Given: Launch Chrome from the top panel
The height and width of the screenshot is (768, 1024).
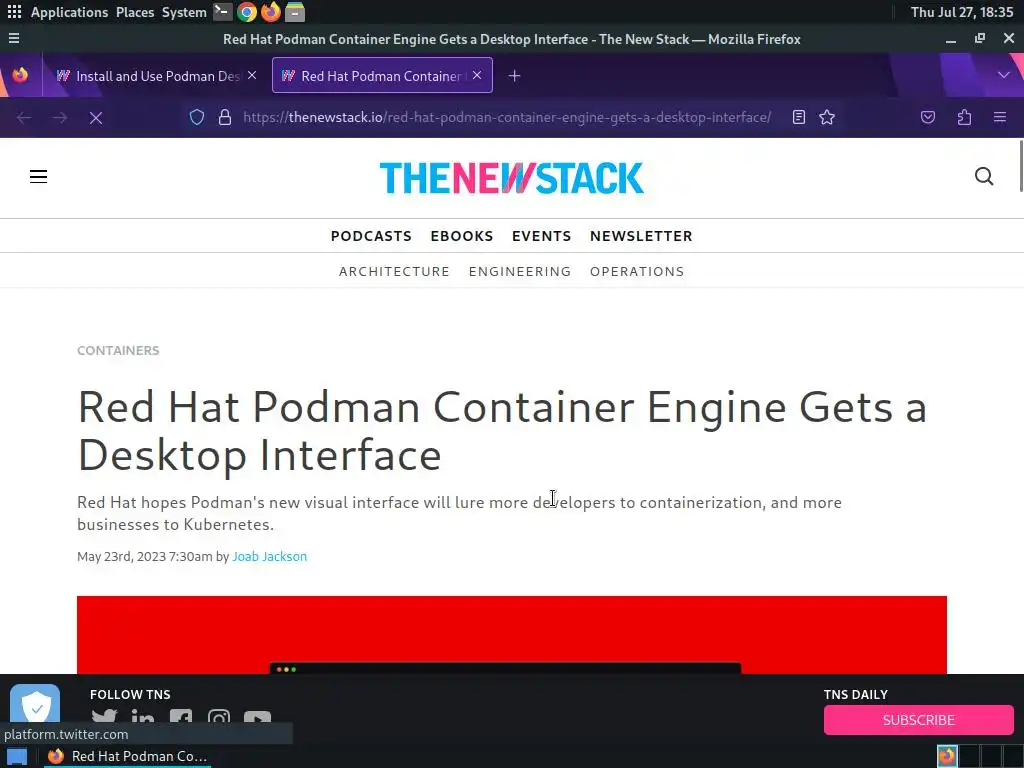Looking at the screenshot, I should coord(247,12).
